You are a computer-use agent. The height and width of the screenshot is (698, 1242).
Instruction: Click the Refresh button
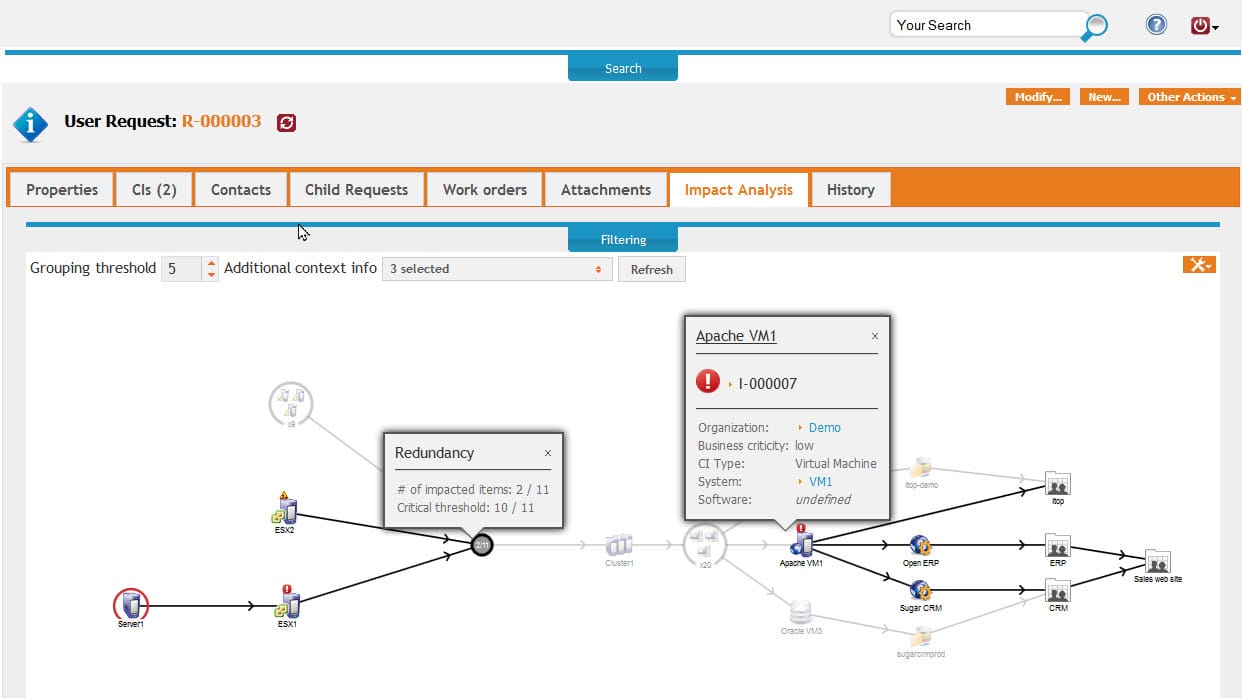pyautogui.click(x=651, y=268)
